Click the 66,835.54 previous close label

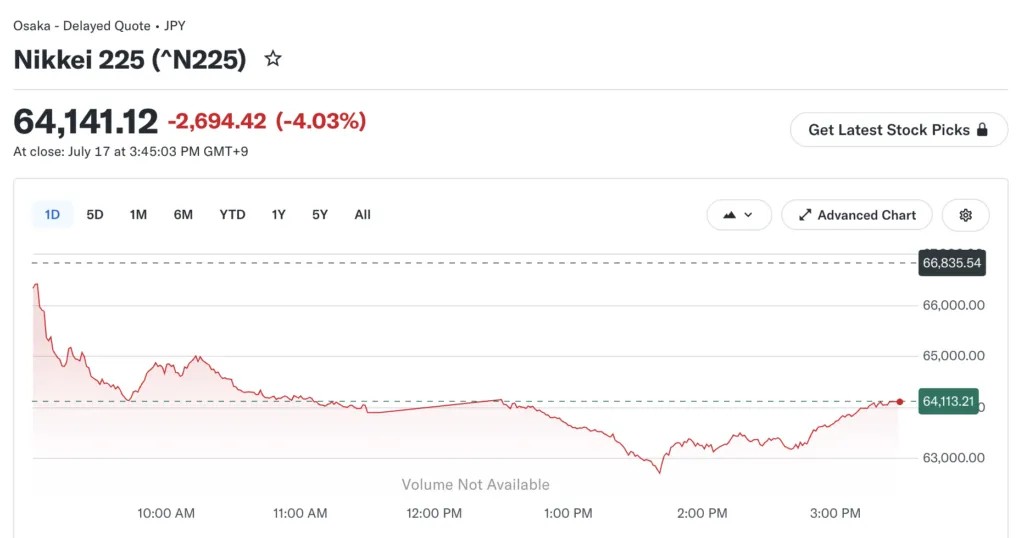[952, 263]
